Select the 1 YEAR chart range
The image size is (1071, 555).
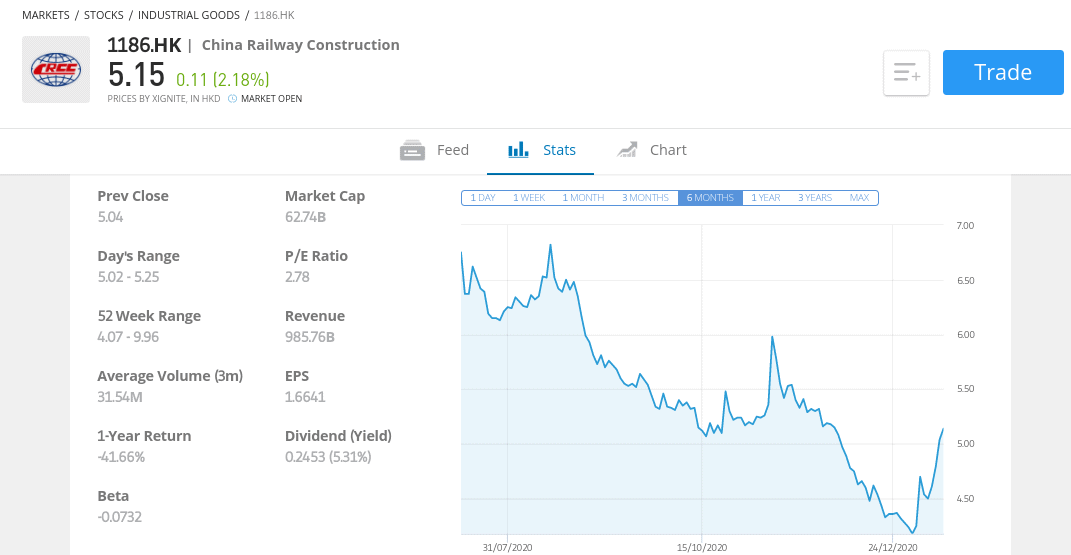766,198
